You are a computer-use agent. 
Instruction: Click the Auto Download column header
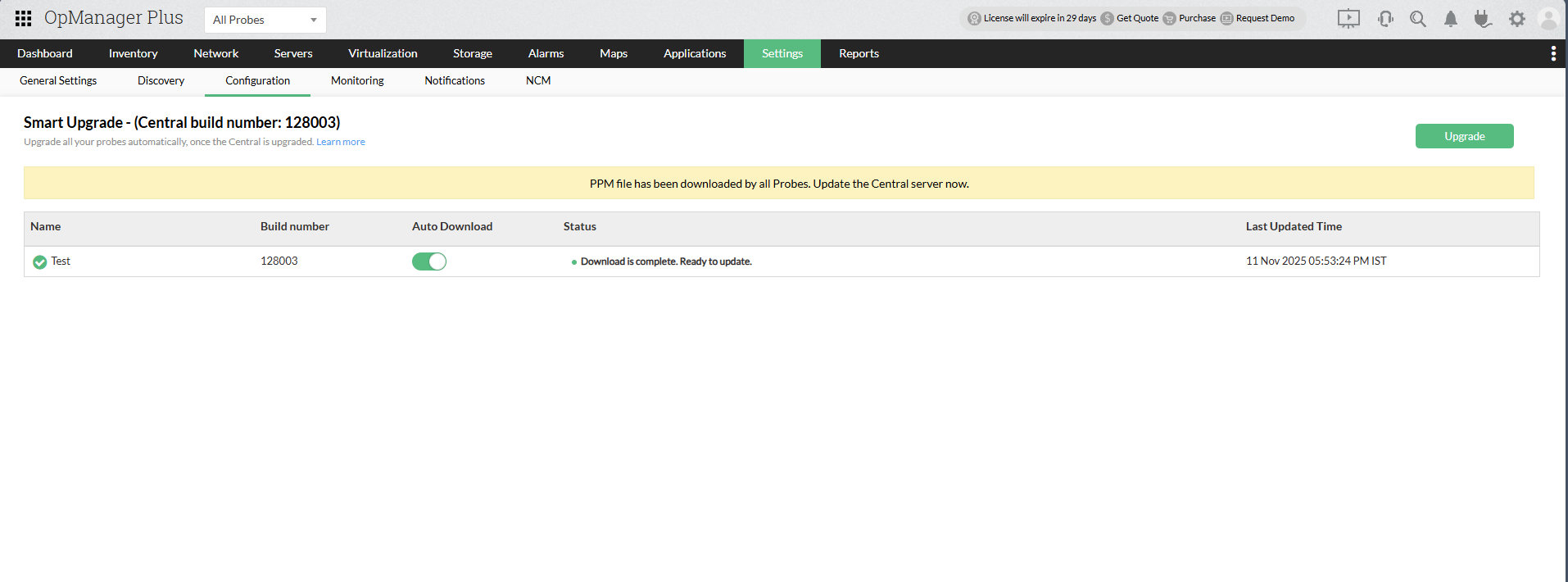point(452,226)
